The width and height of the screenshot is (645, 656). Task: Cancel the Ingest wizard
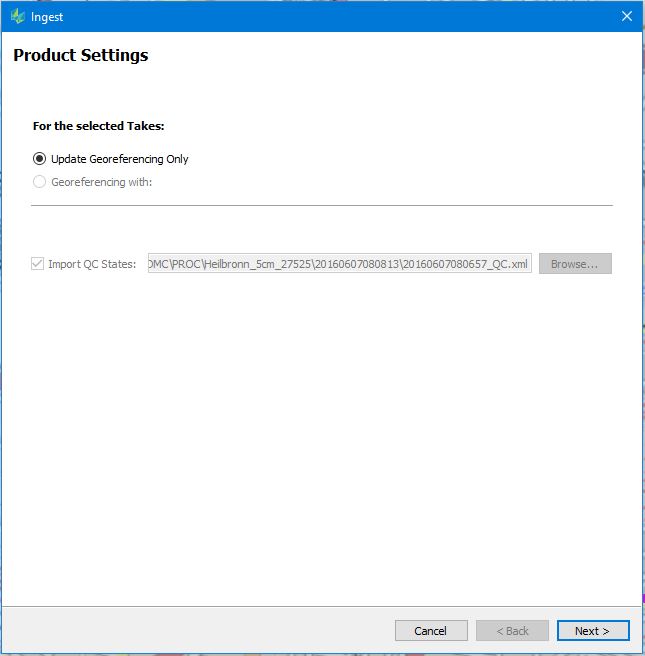point(431,630)
